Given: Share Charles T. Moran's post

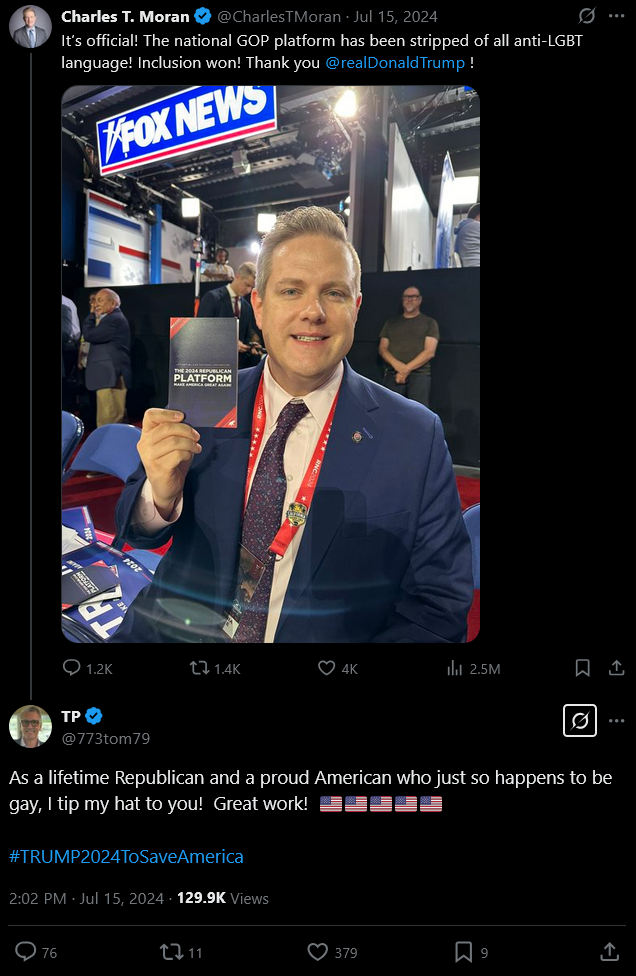Looking at the screenshot, I should click(616, 668).
